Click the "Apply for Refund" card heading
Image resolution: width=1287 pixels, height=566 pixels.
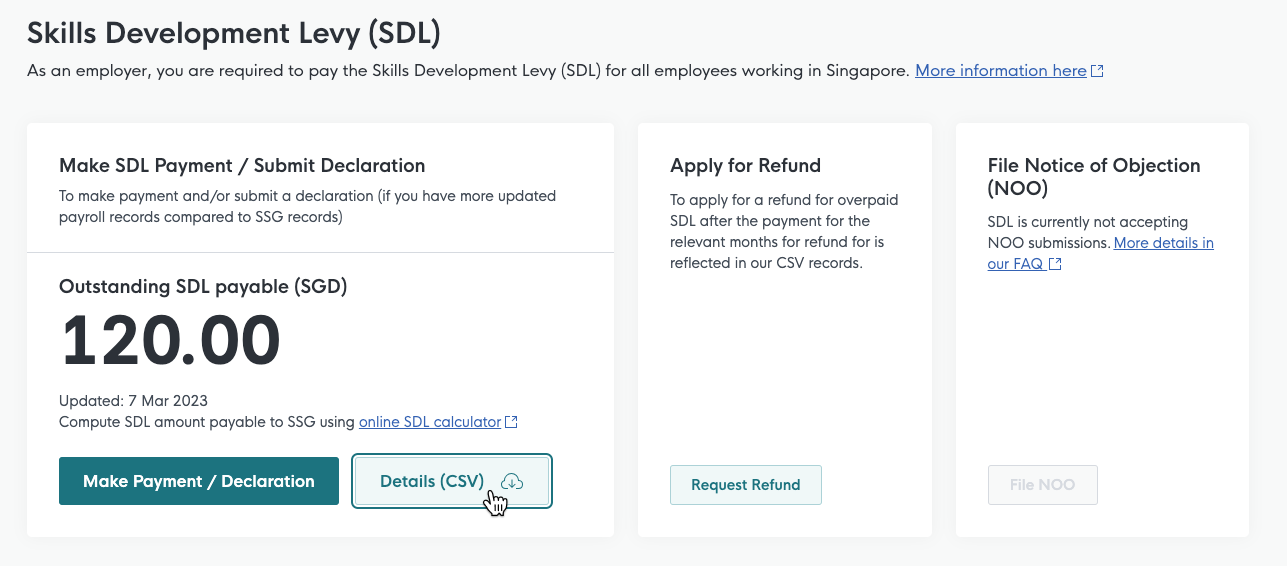point(745,166)
